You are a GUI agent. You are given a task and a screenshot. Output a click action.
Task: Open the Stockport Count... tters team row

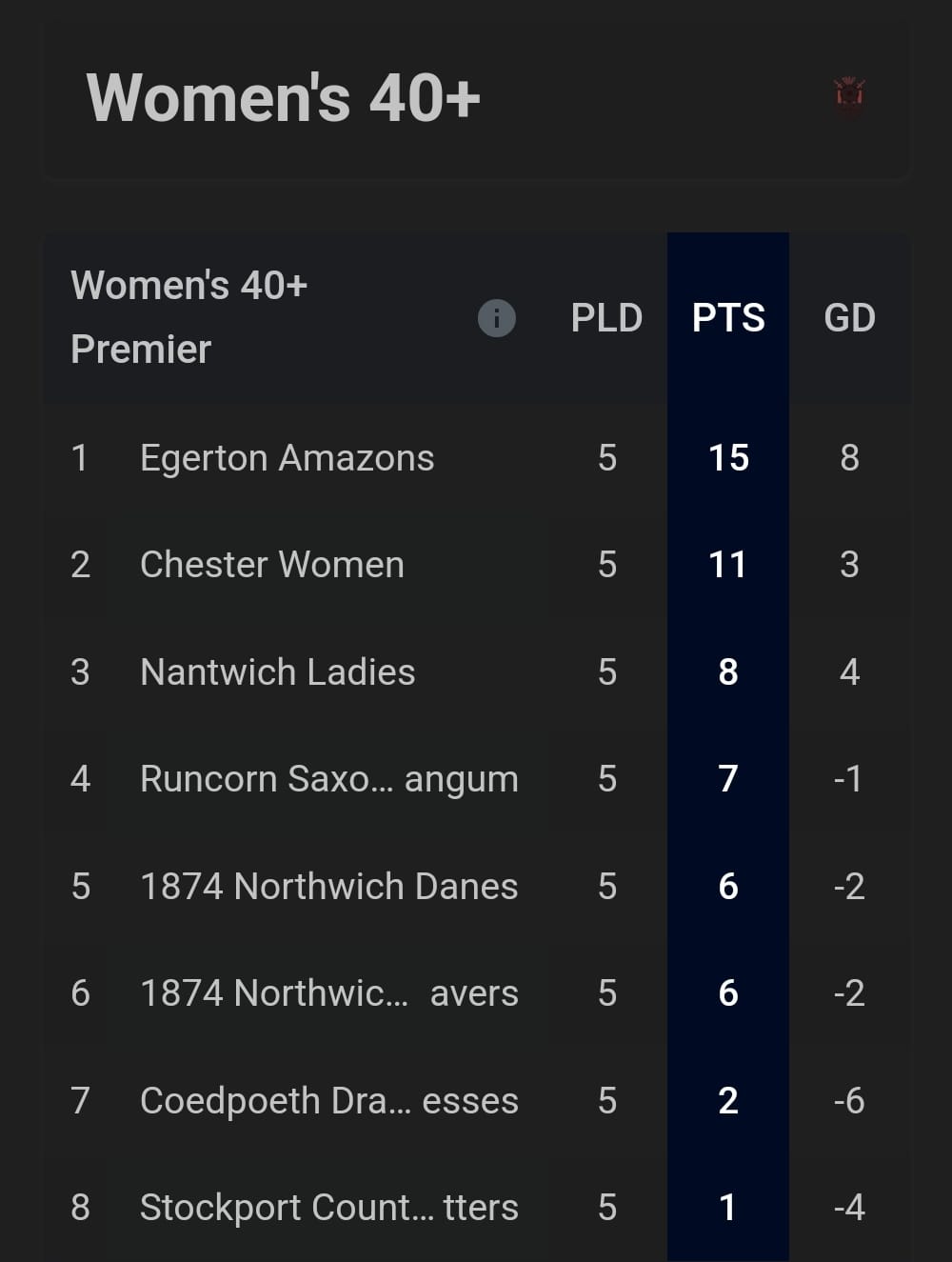click(476, 1208)
